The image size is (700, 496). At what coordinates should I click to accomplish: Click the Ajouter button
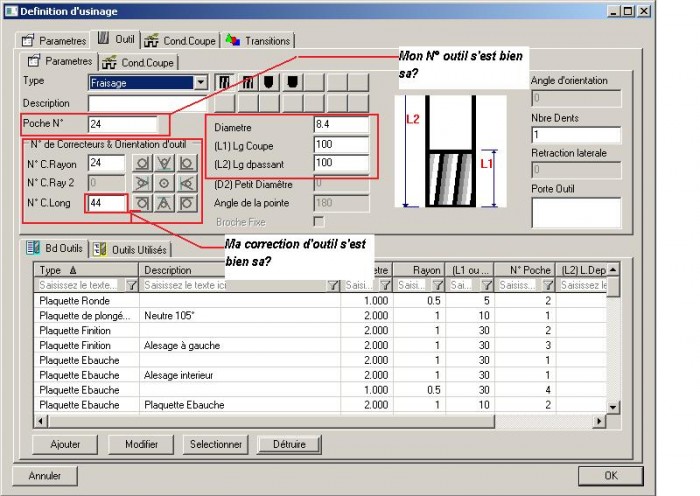coord(65,444)
